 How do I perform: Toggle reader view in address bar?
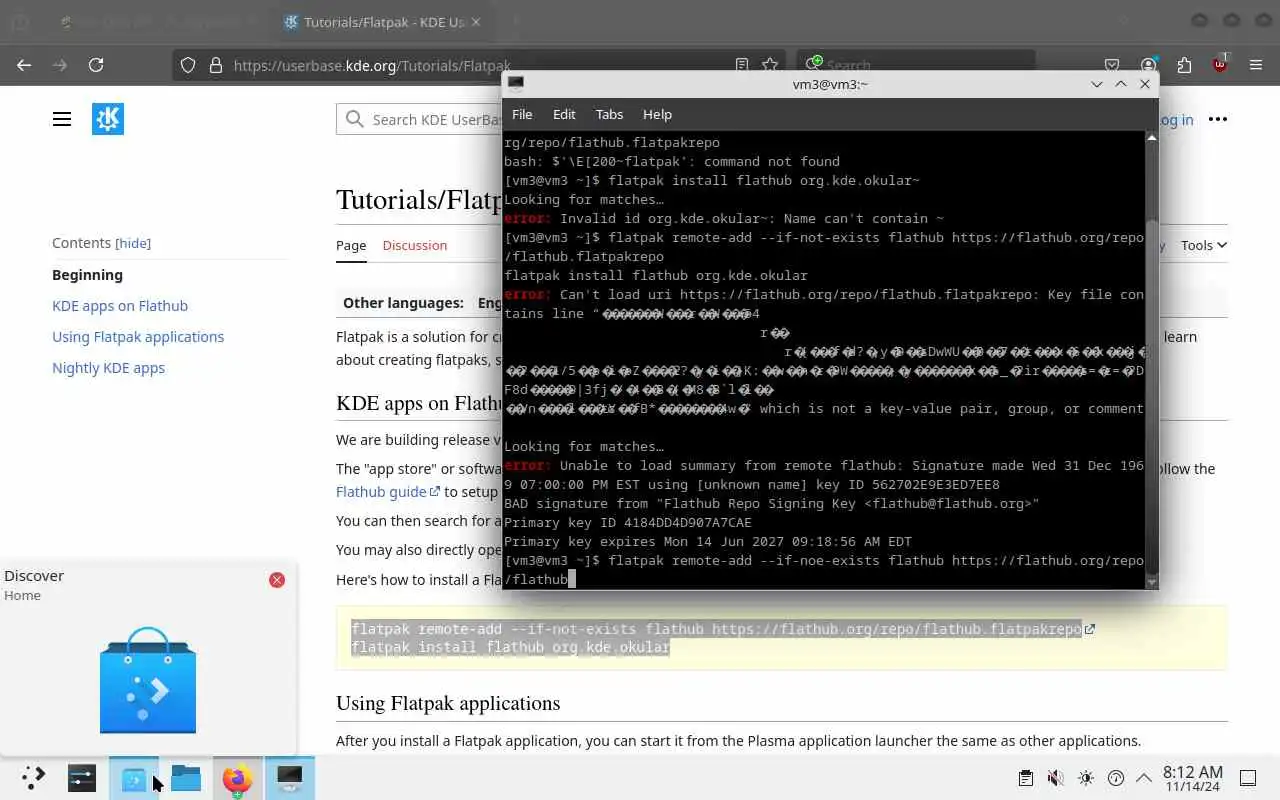click(x=742, y=65)
